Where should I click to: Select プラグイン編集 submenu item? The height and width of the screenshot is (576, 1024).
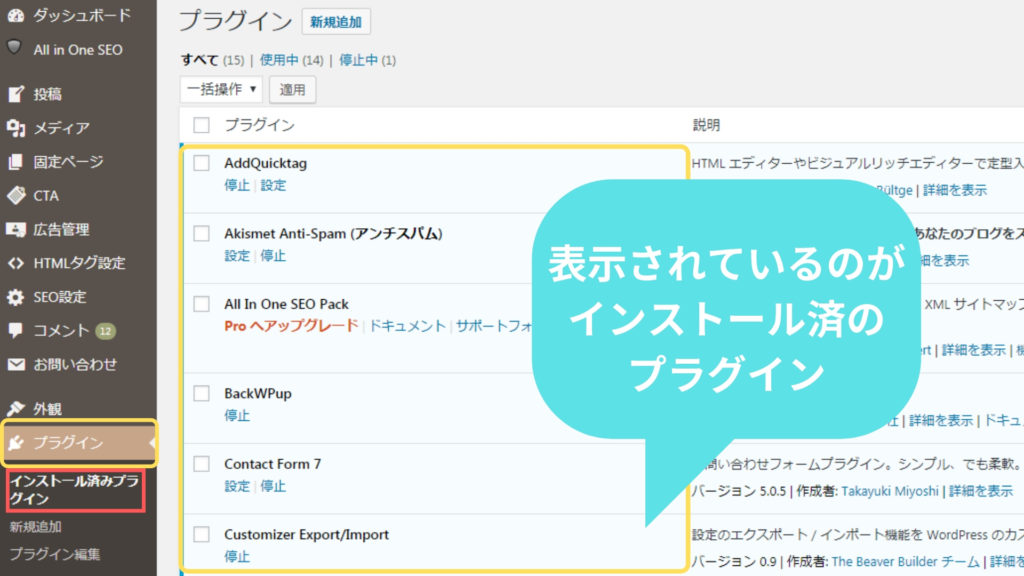55,554
